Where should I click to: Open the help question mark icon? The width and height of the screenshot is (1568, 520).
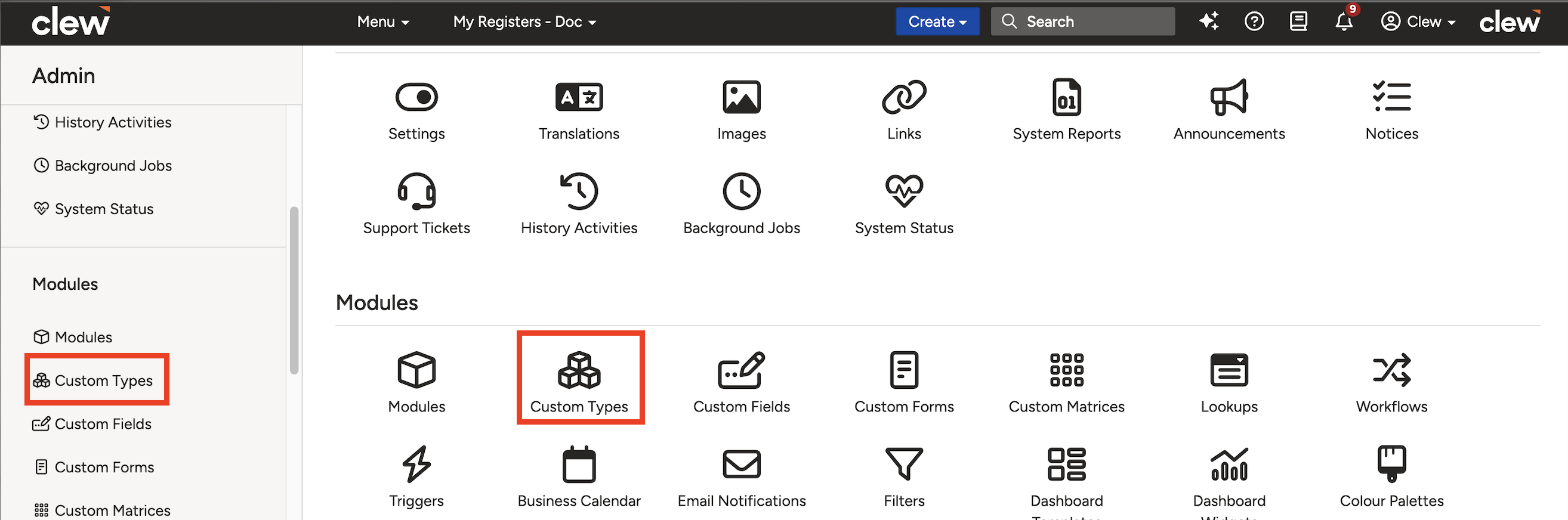coord(1254,21)
